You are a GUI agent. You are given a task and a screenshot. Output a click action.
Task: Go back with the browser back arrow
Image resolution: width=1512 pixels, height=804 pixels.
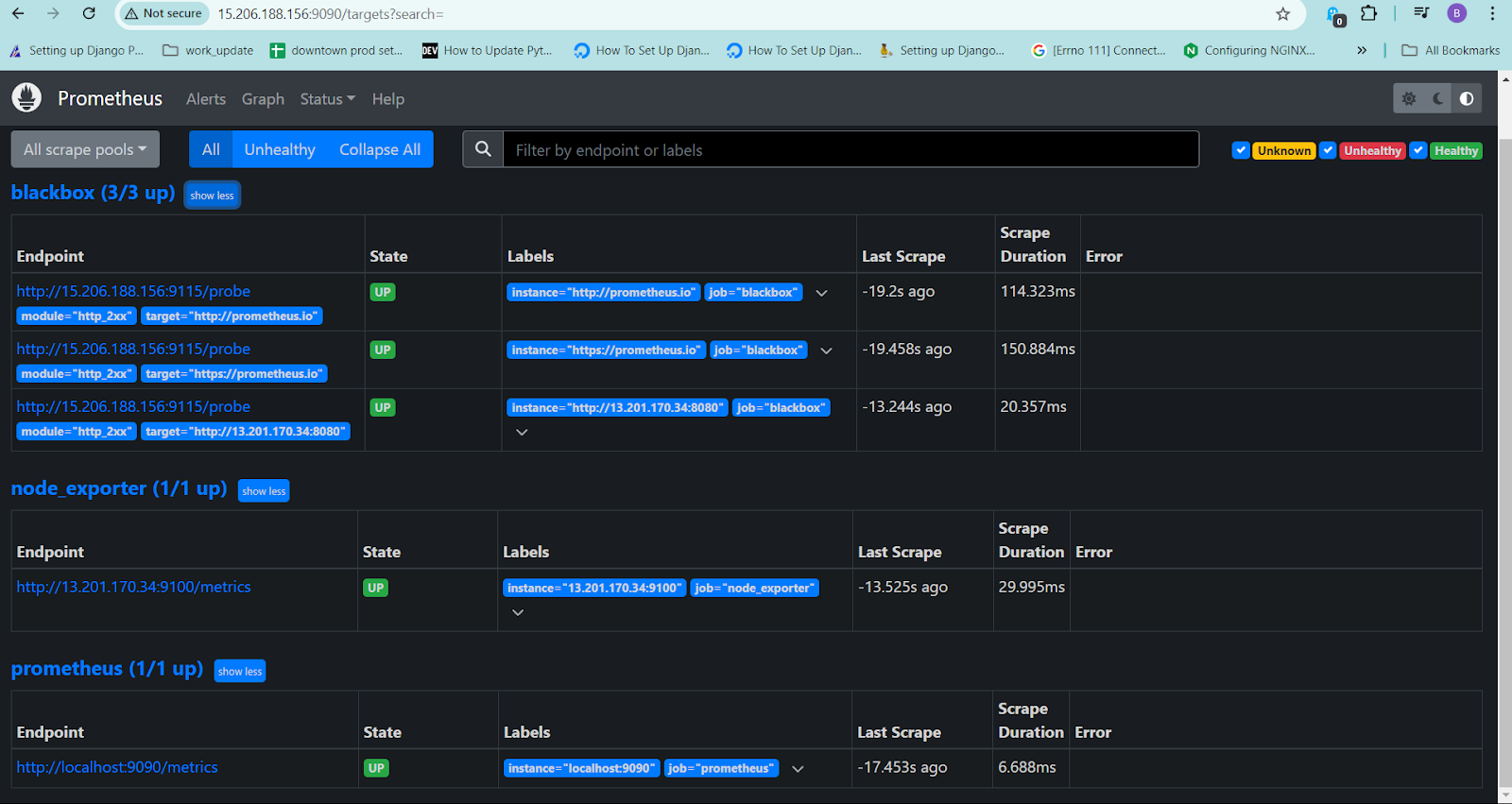[x=19, y=13]
